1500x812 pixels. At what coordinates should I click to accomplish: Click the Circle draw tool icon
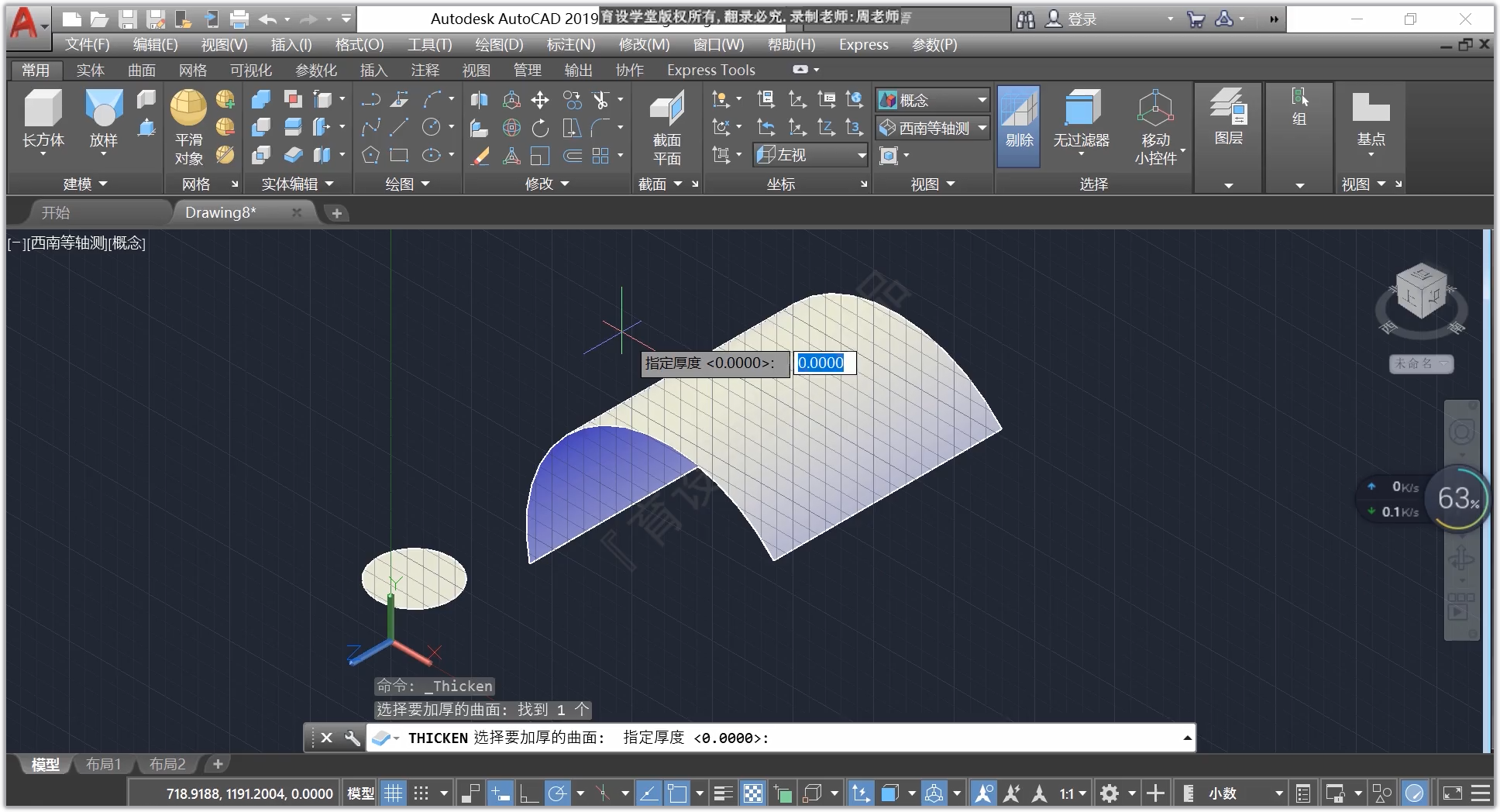(x=432, y=128)
